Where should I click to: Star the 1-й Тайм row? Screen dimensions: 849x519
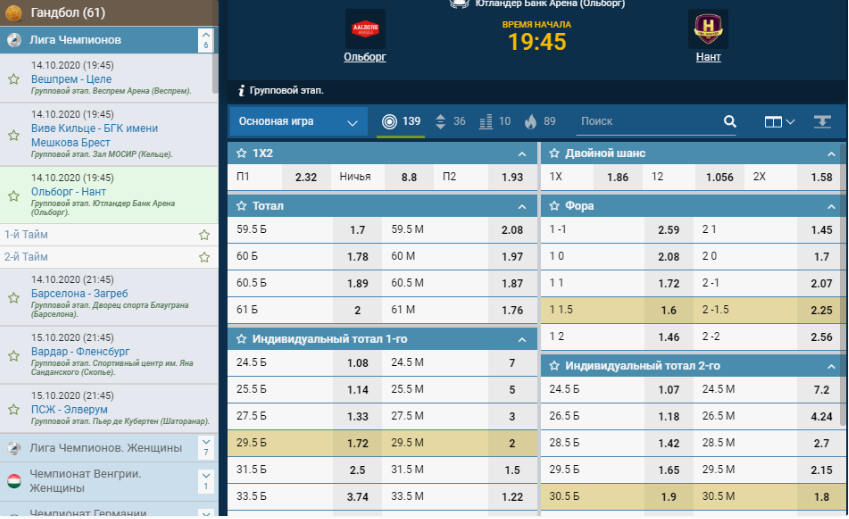[204, 235]
